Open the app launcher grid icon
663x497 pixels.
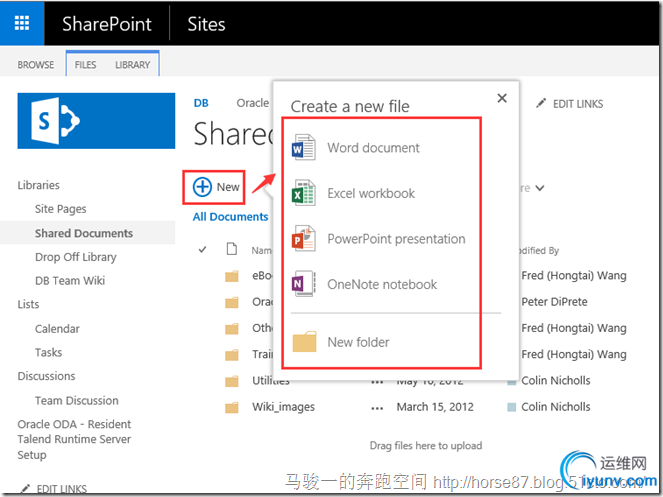click(x=22, y=23)
